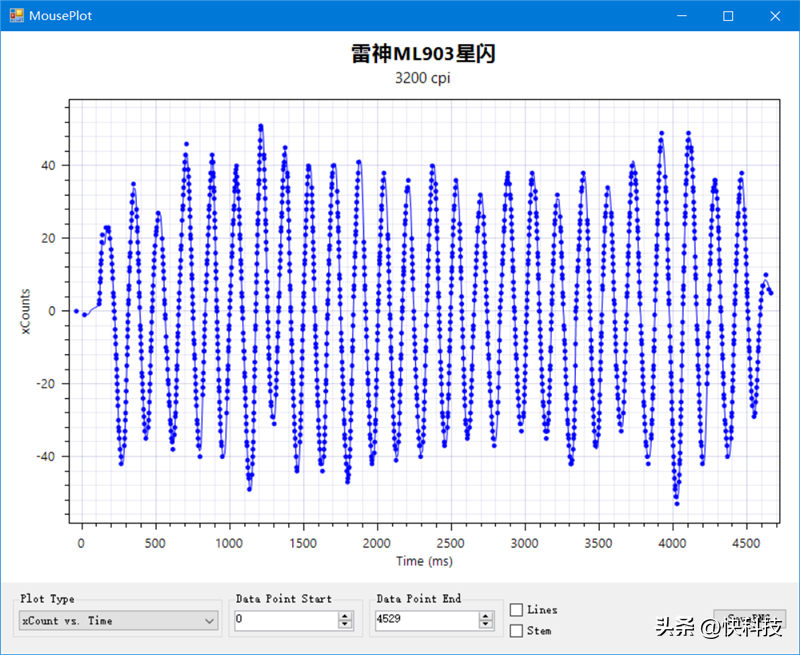Decrease Data Point End with down arrow

click(486, 624)
